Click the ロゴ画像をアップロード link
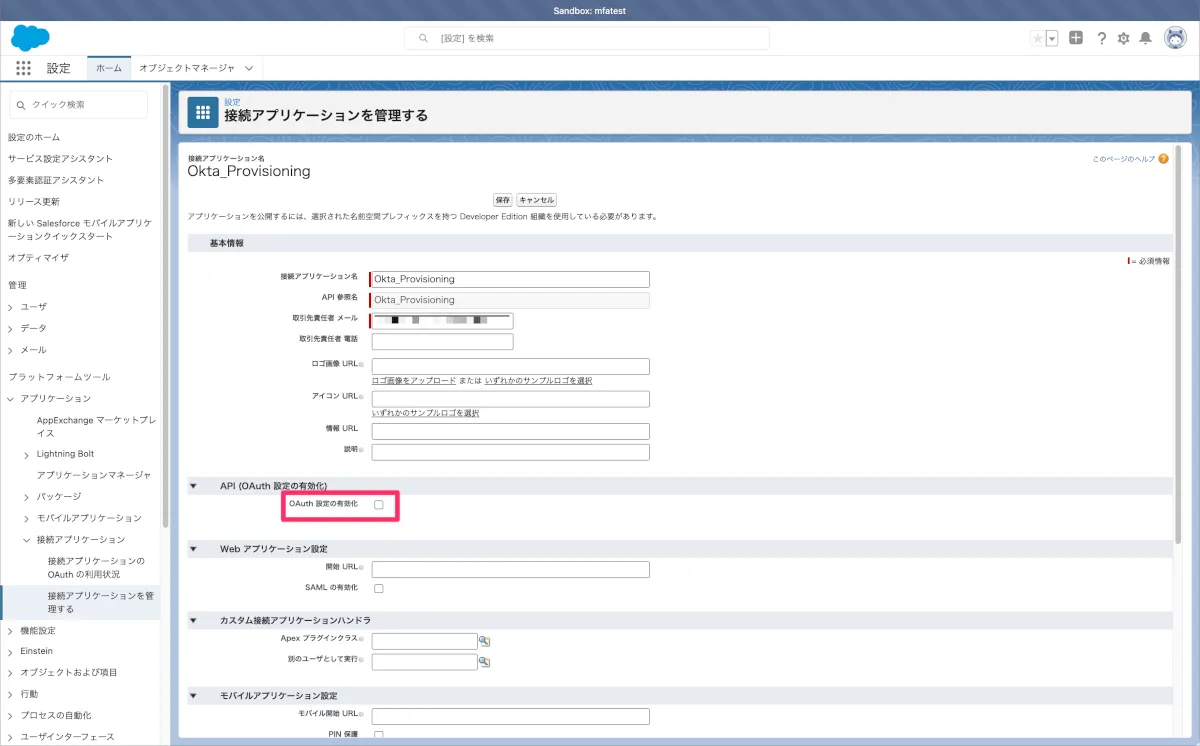The height and width of the screenshot is (746, 1200). click(x=414, y=381)
